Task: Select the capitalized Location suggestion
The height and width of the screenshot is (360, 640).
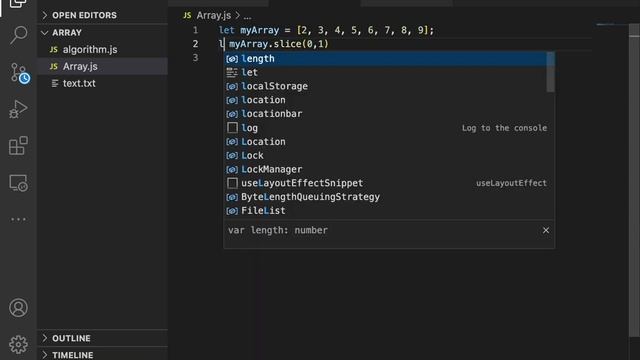Action: coord(386,142)
